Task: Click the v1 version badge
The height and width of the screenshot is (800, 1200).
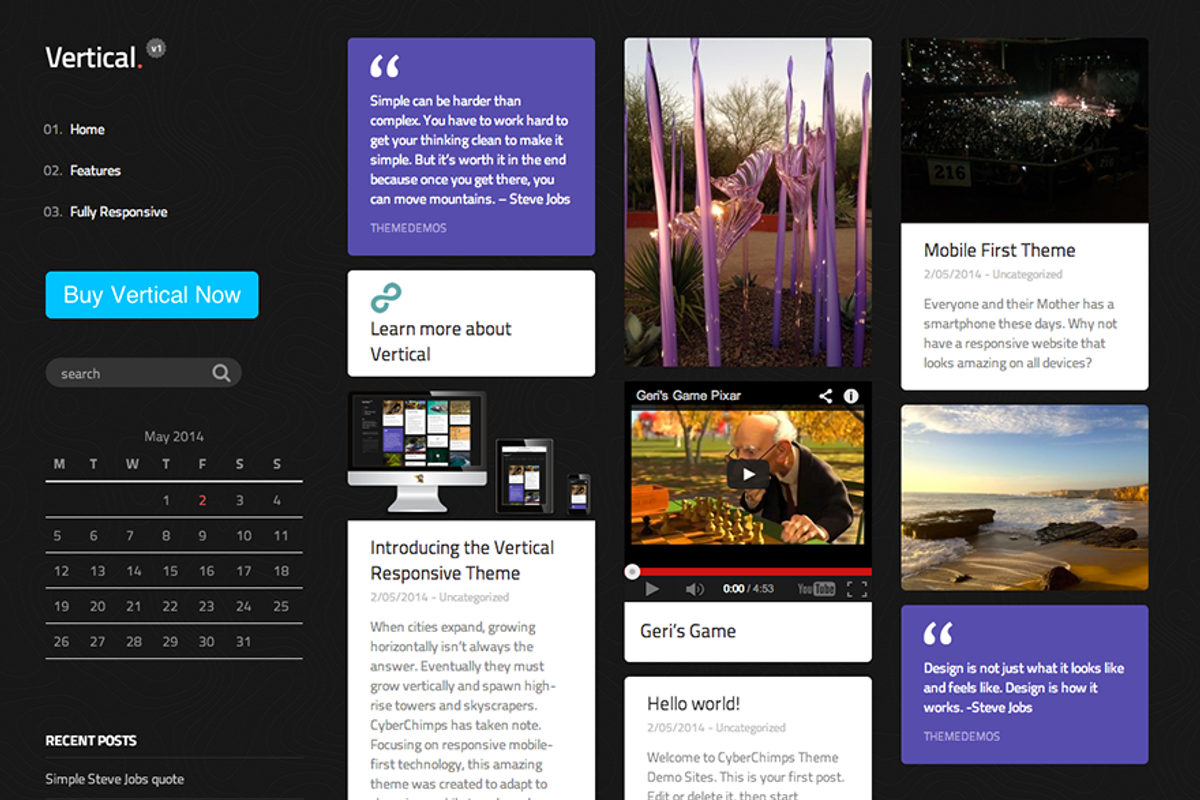Action: click(x=156, y=48)
